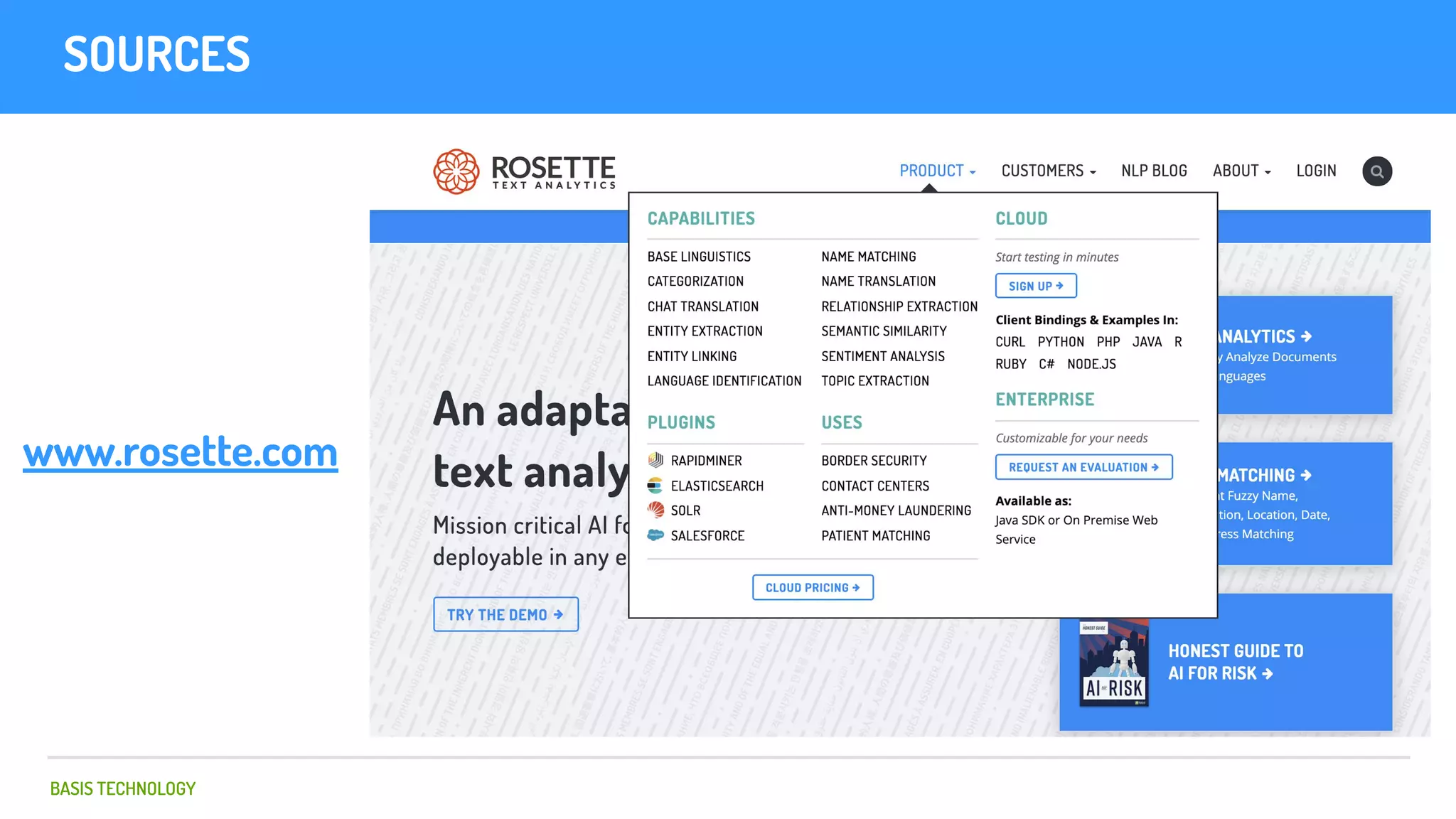
Task: Click the ELASTICSEARCH plugin link
Action: (717, 486)
